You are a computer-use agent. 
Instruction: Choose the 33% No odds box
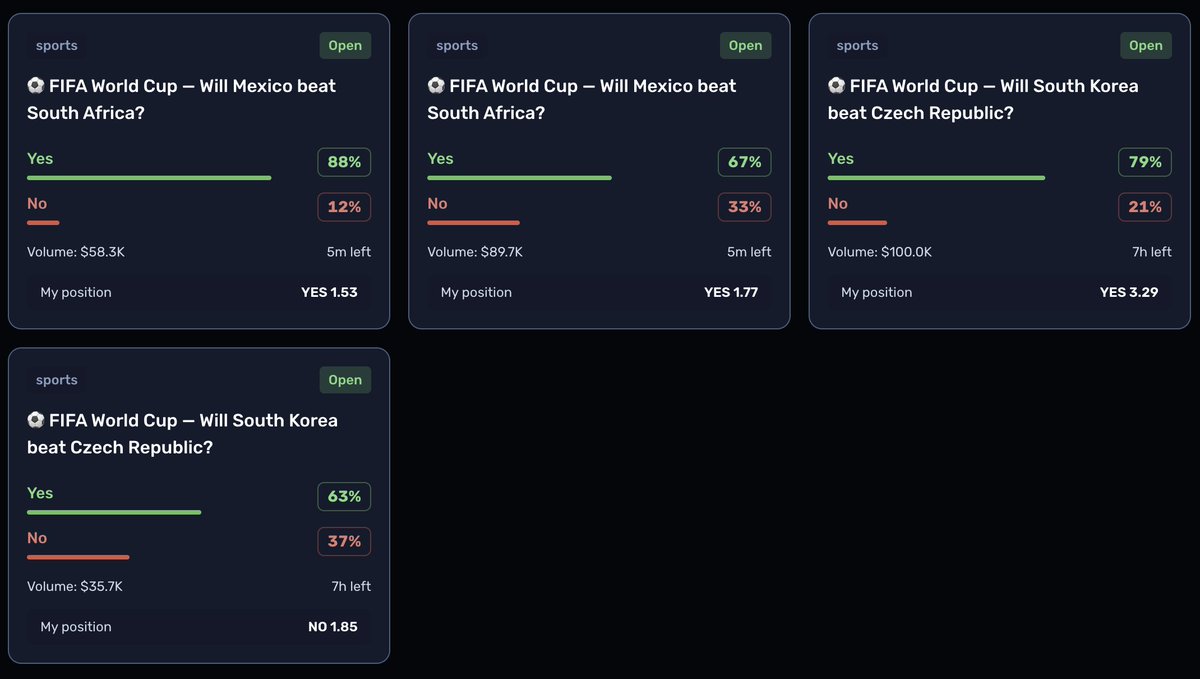click(x=744, y=207)
